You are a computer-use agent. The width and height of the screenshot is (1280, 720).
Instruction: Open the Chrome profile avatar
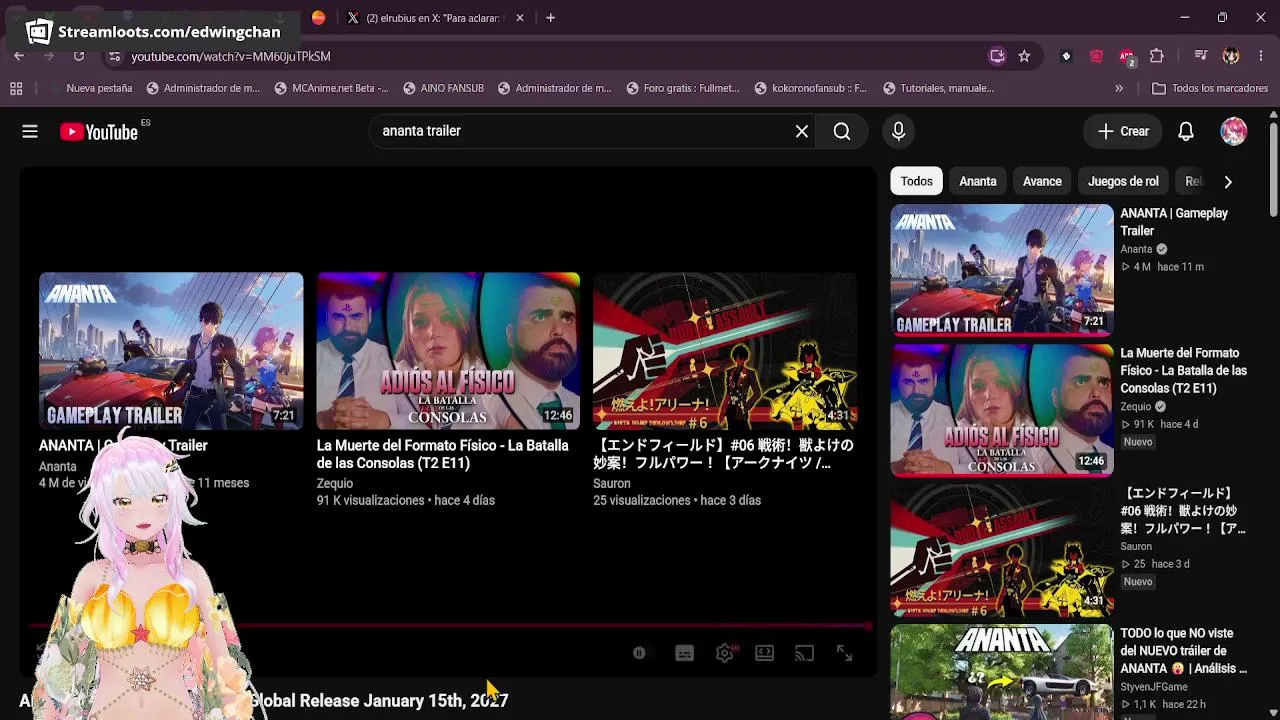click(x=1231, y=56)
